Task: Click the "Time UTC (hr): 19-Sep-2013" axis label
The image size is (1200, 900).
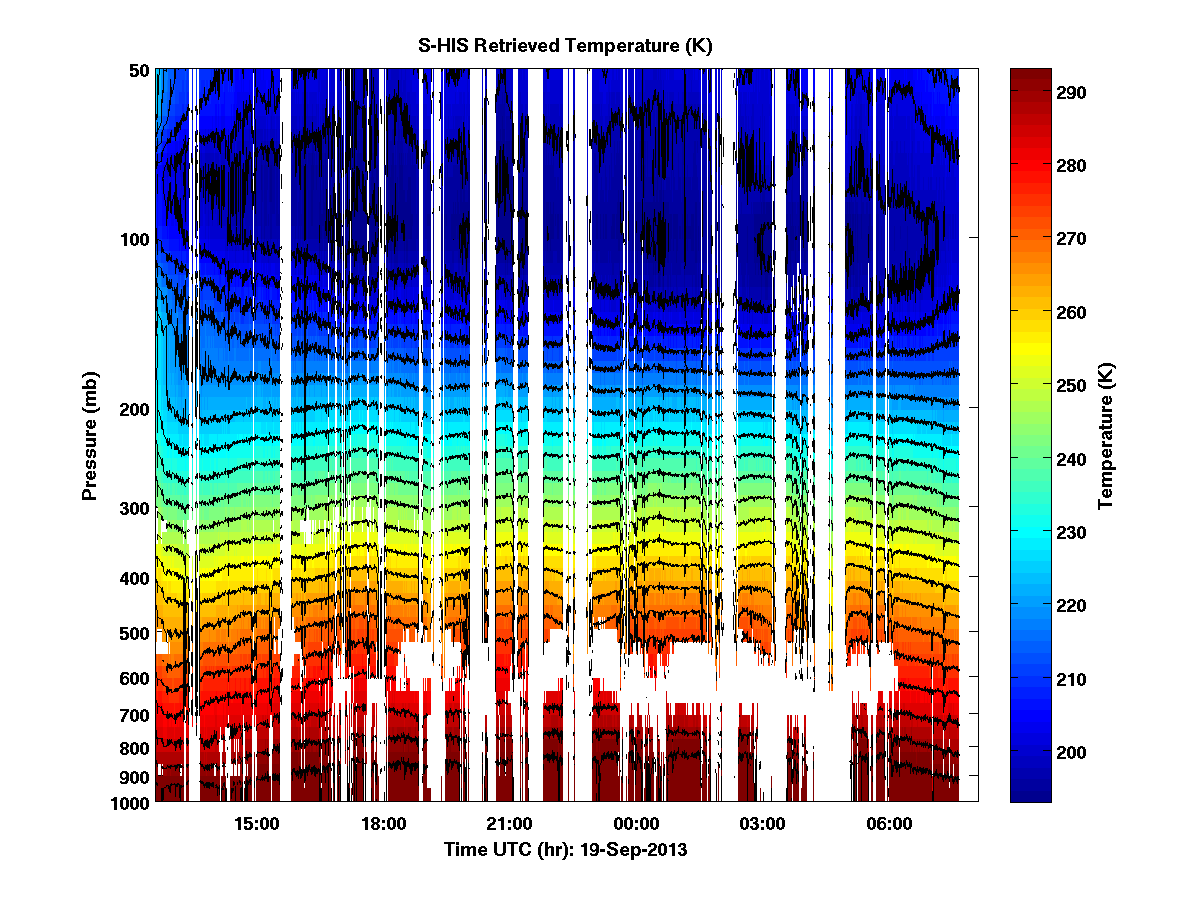Action: [566, 849]
